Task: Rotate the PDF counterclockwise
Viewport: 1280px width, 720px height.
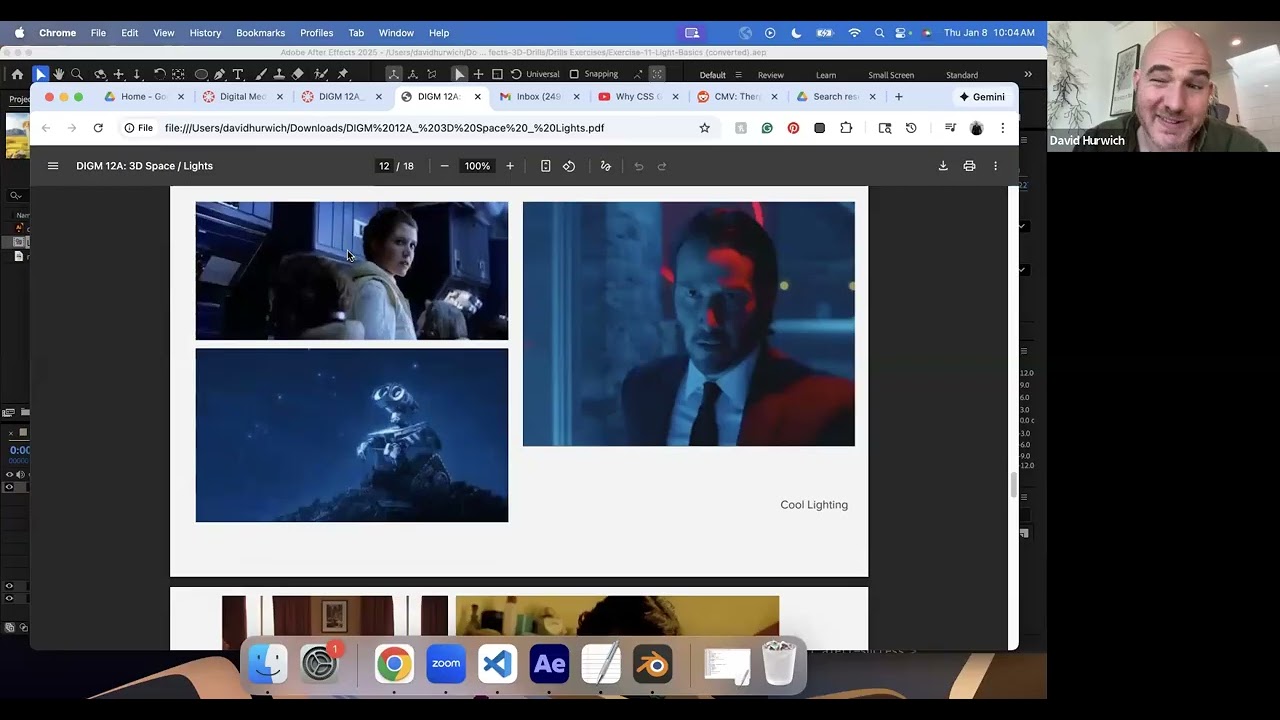Action: click(x=569, y=166)
